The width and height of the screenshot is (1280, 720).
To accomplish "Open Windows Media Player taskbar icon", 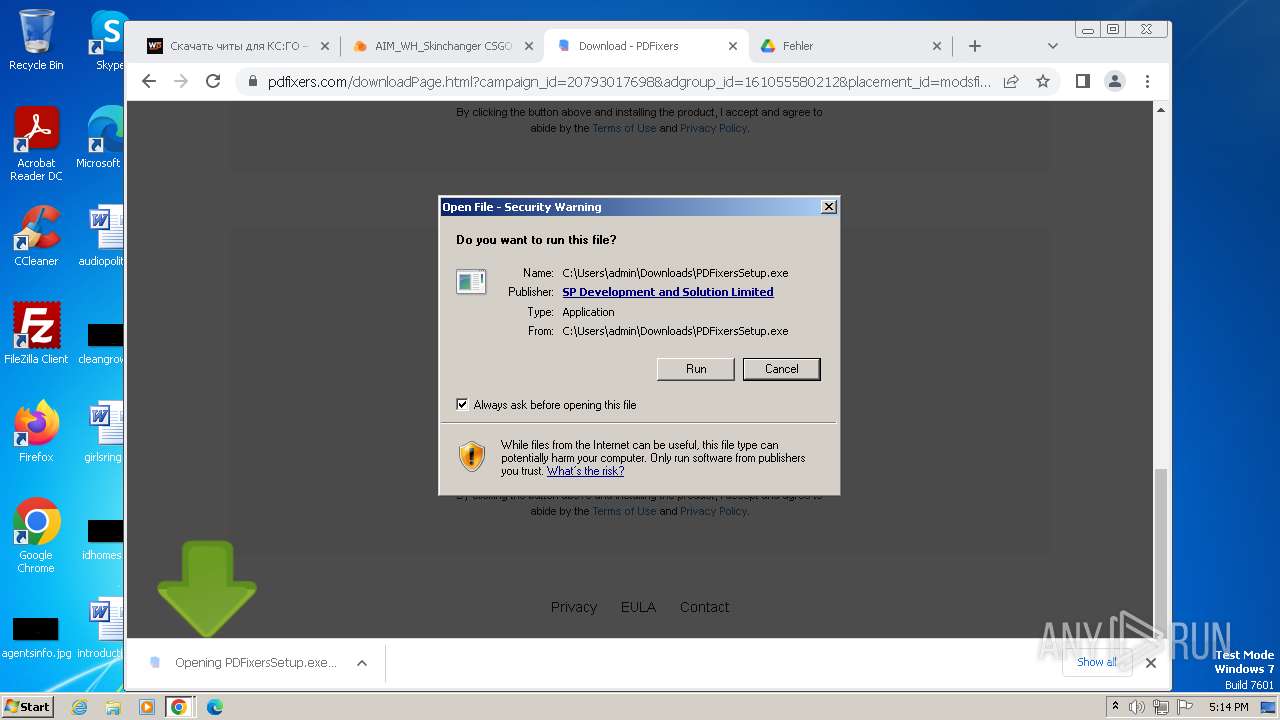I will pyautogui.click(x=147, y=707).
